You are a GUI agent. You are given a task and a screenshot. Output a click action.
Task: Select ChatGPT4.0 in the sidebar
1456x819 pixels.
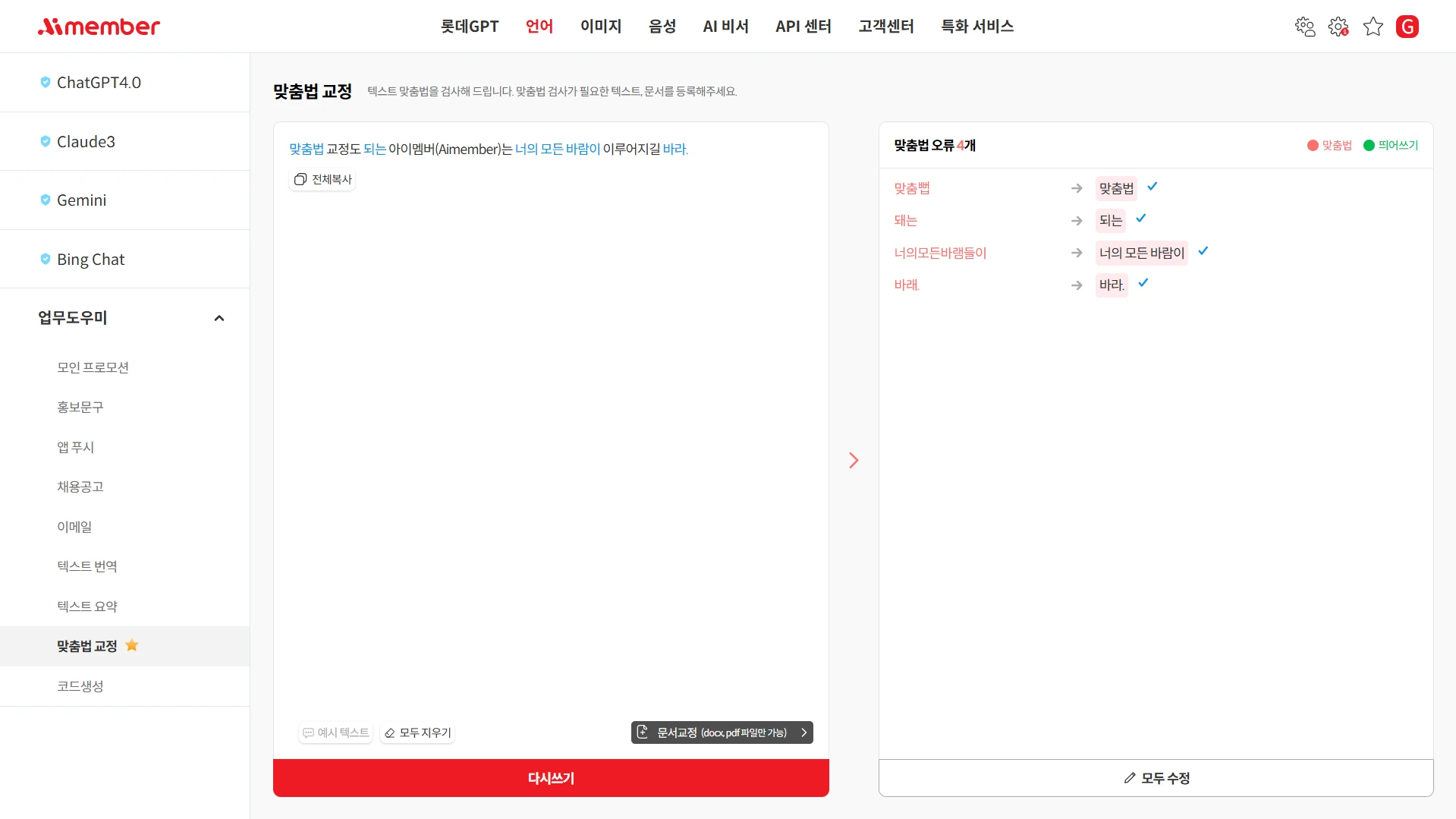[99, 82]
